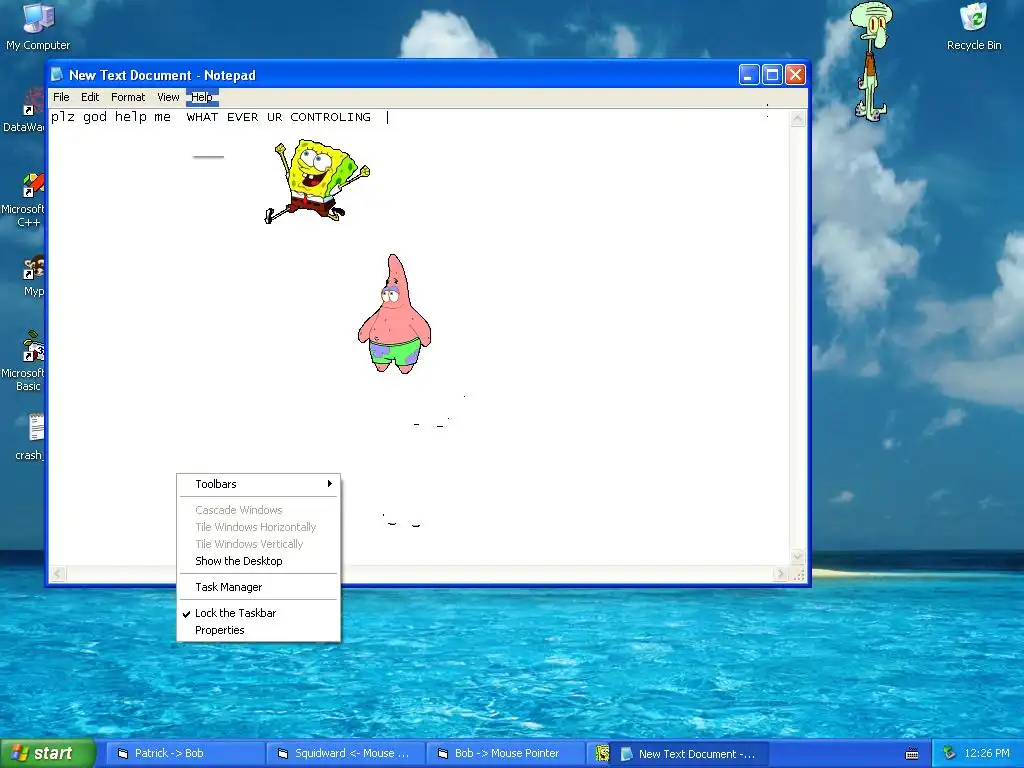
Task: Switch to the Squidward <- Mouse taskbar window
Action: coord(345,754)
